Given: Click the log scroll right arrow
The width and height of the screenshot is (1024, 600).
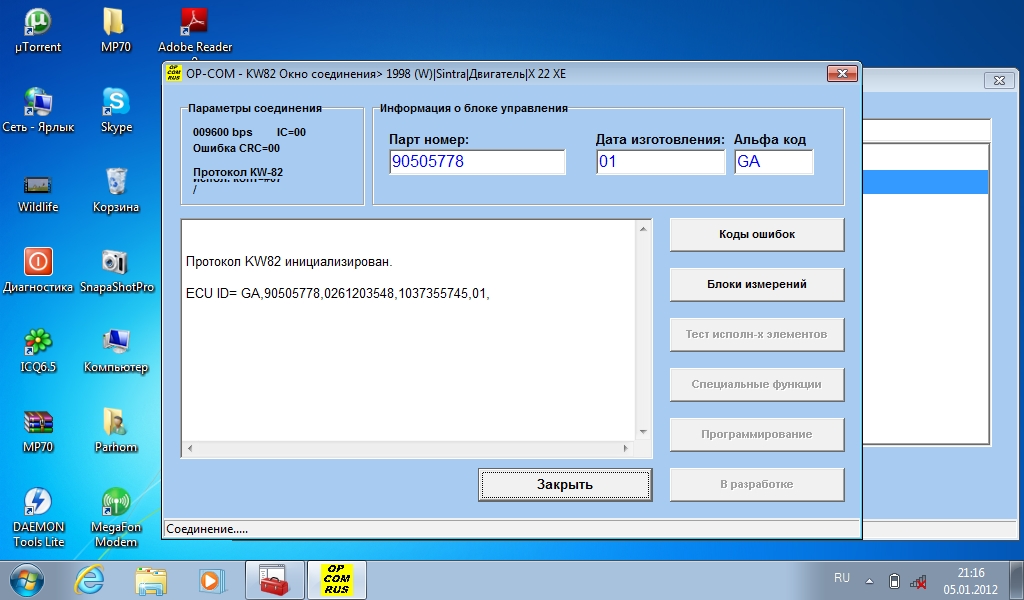Looking at the screenshot, I should 626,449.
